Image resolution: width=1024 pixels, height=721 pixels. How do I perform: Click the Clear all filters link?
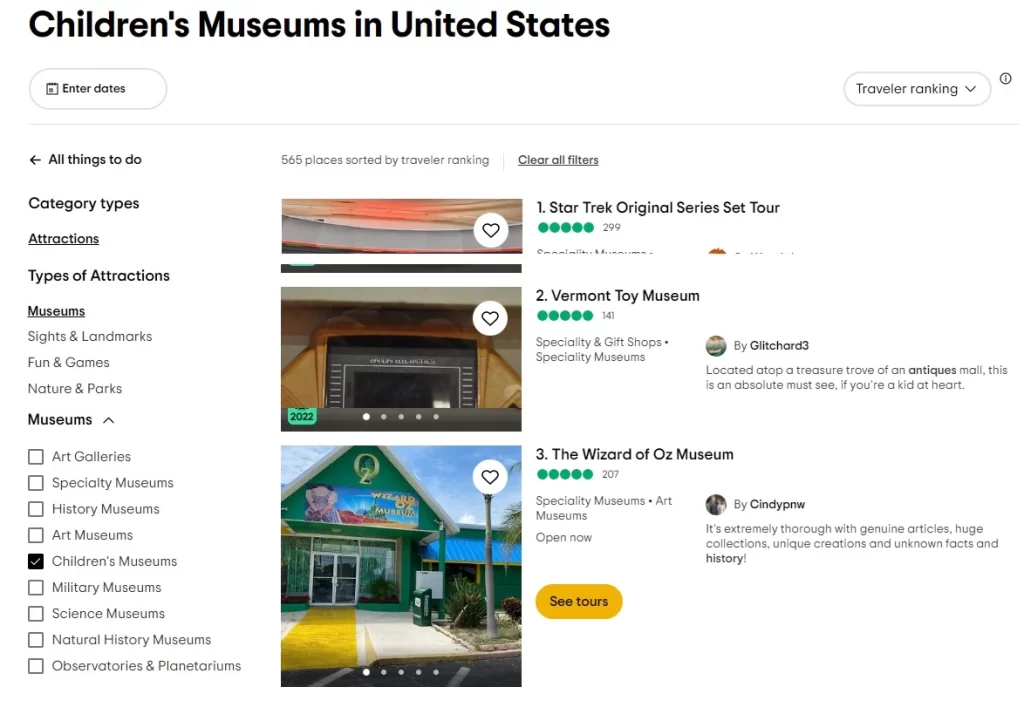[x=558, y=160]
